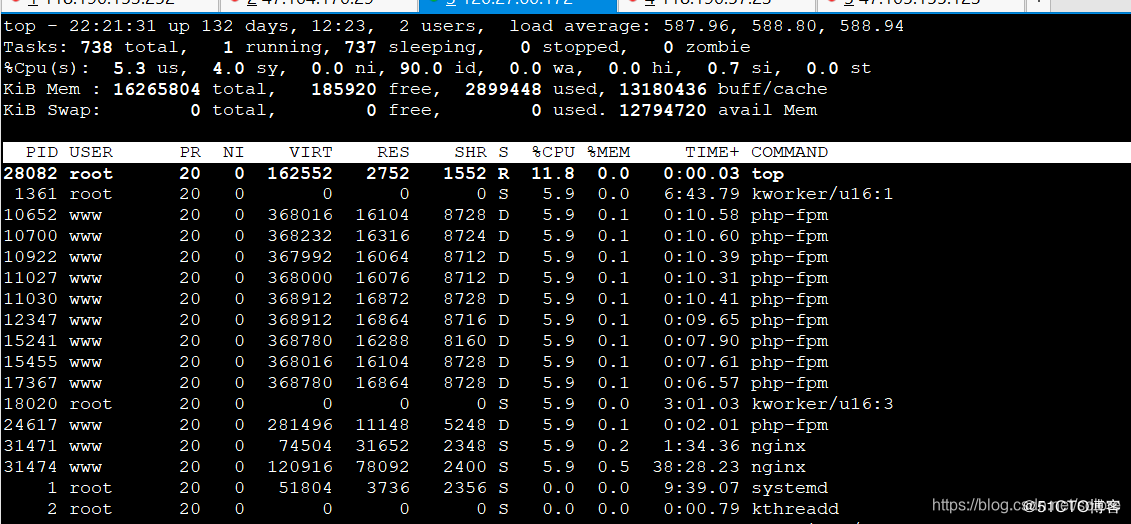The width and height of the screenshot is (1131, 524).
Task: Click the bold 'top' command name
Action: click(x=767, y=173)
